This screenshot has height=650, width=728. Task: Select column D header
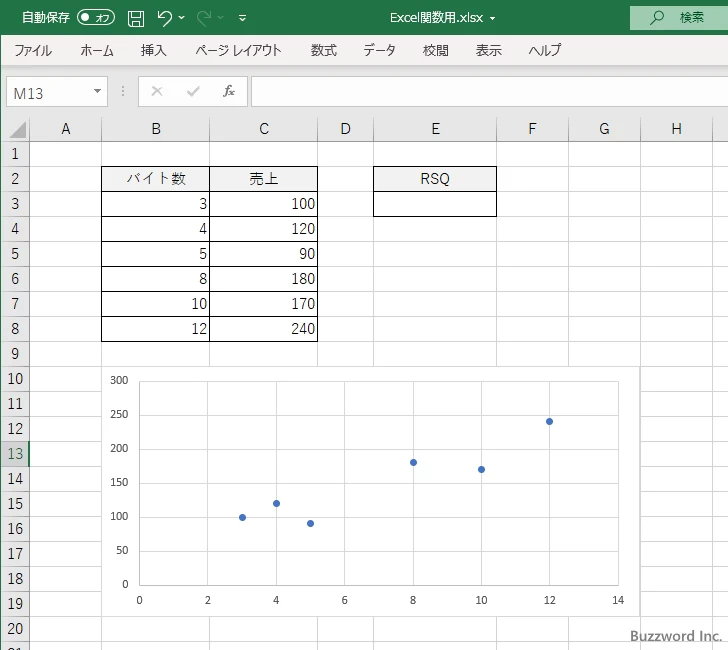pyautogui.click(x=345, y=129)
